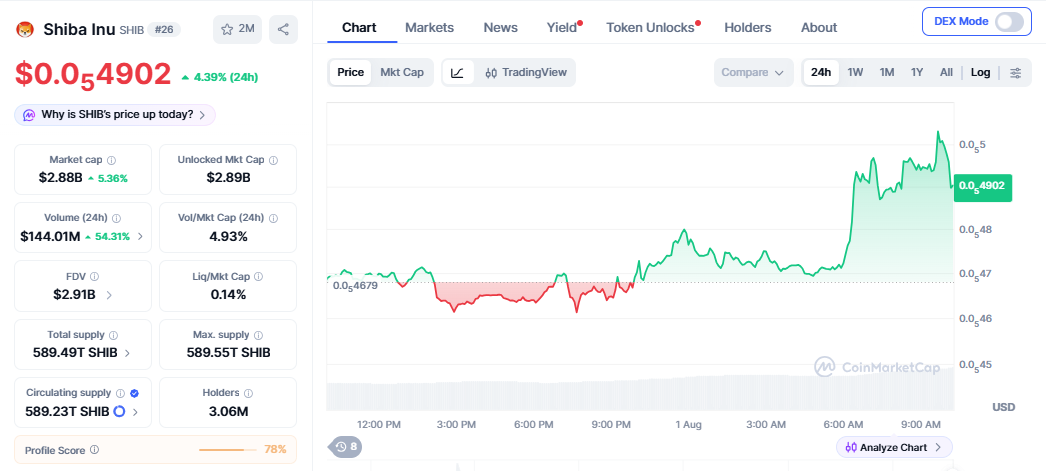
Task: Show Volume (24h) info icon
Action: tap(117, 218)
